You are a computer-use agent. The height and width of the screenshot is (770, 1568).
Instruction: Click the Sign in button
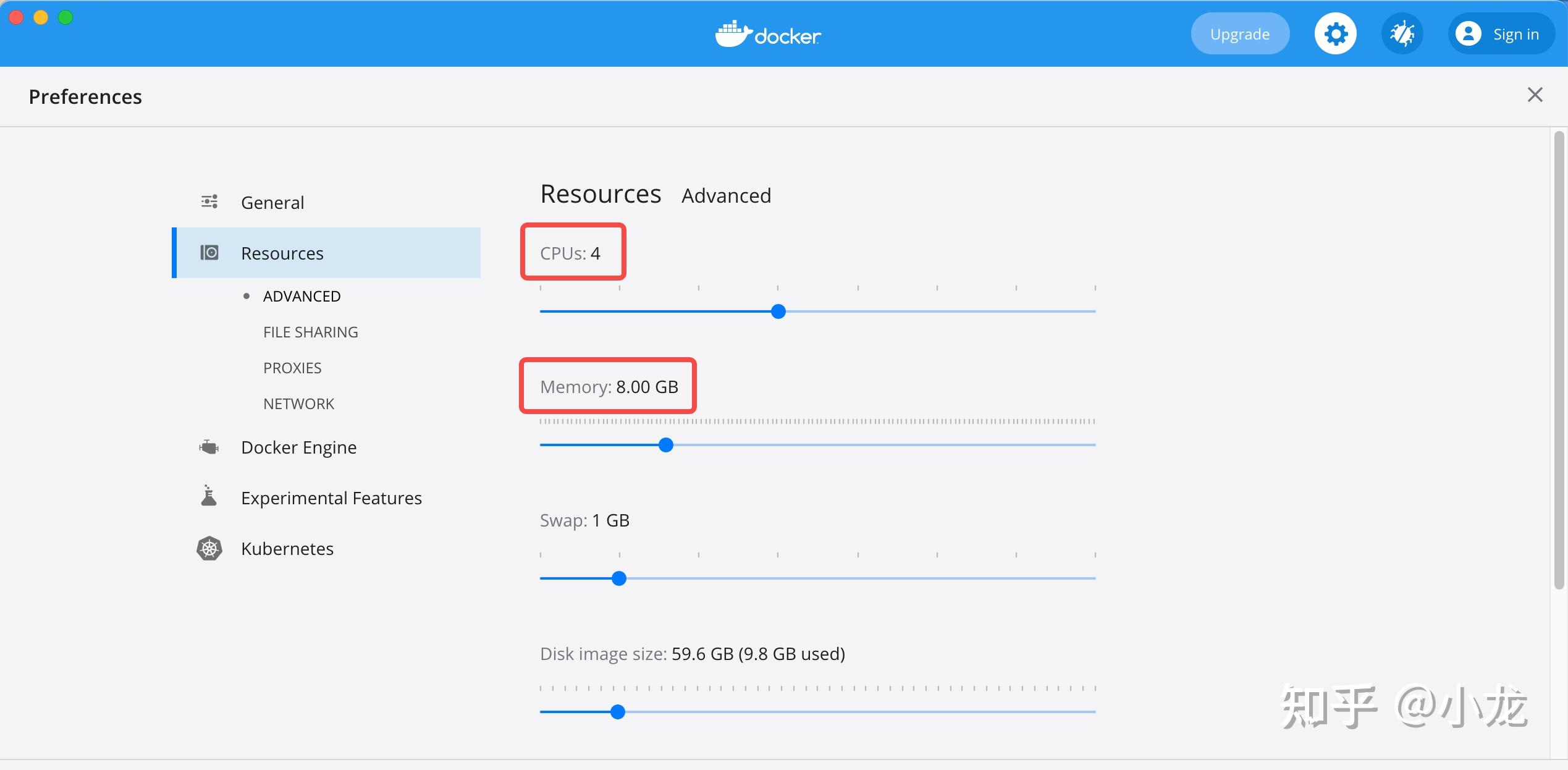[1515, 34]
